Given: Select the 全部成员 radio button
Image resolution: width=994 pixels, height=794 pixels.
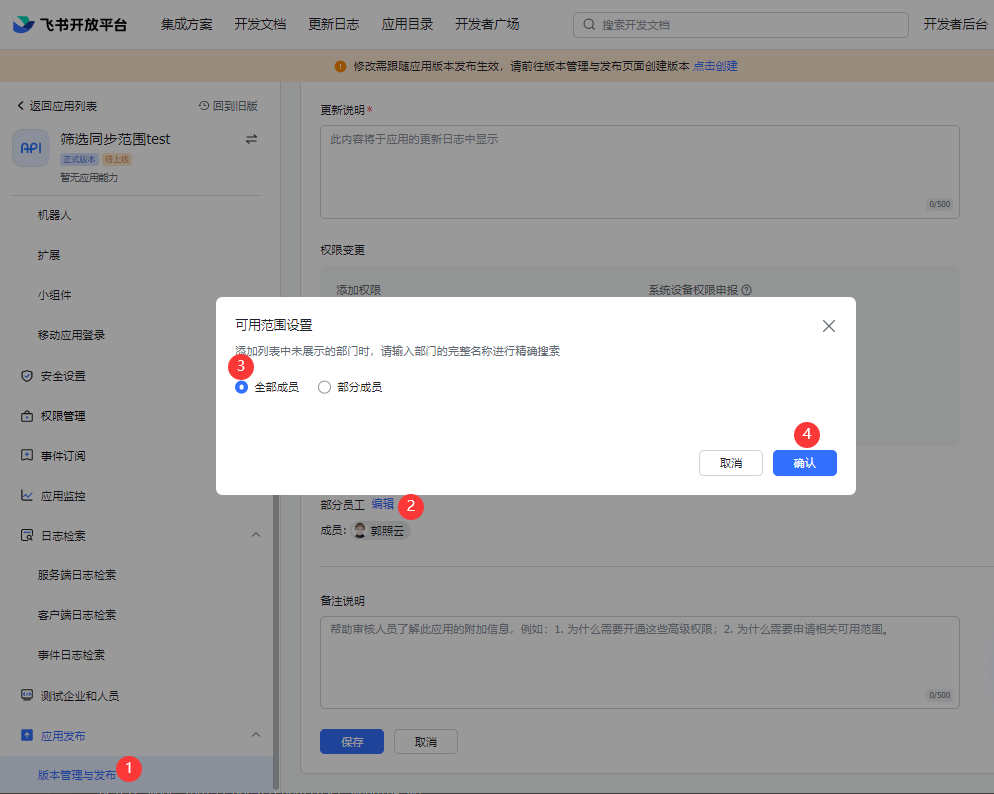Looking at the screenshot, I should pyautogui.click(x=241, y=387).
